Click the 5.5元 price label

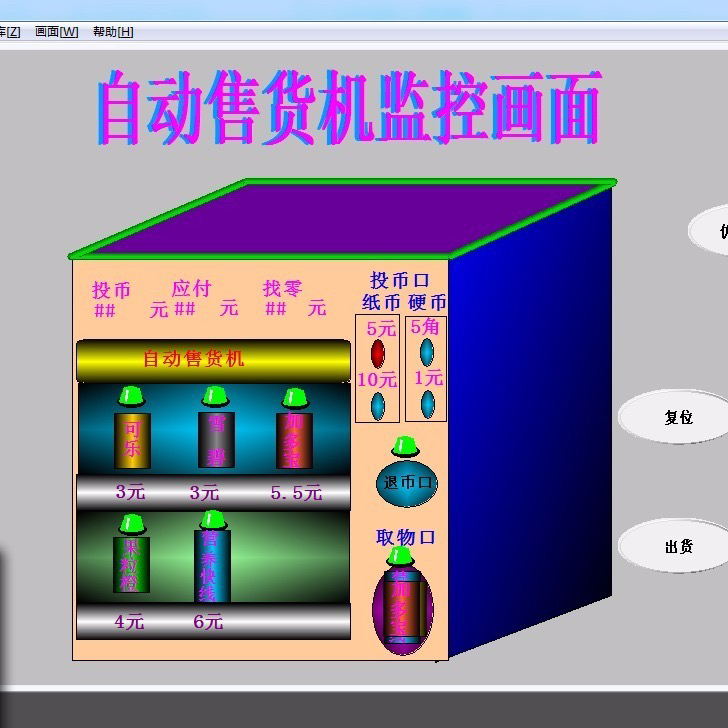tap(296, 493)
